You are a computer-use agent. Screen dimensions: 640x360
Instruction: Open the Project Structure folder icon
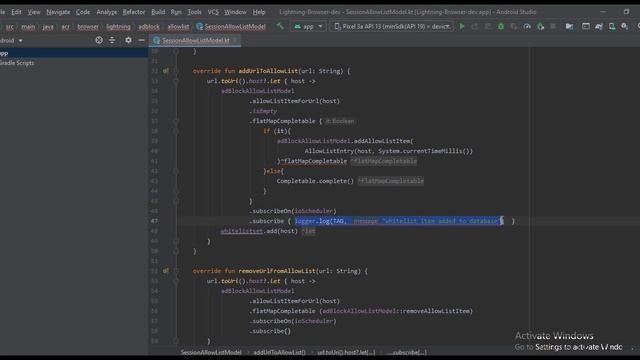569,27
